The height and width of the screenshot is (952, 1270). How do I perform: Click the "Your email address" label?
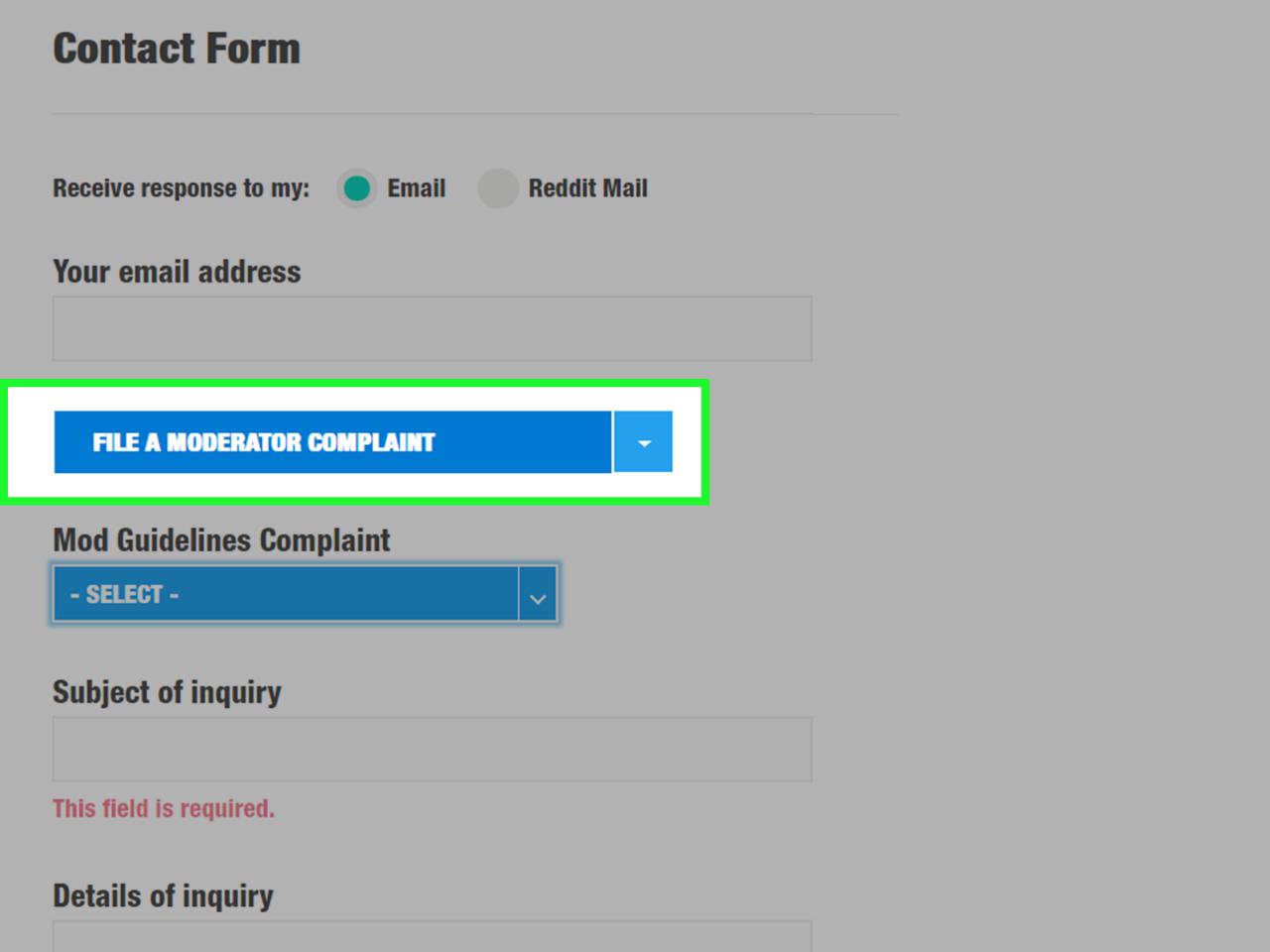[x=177, y=272]
